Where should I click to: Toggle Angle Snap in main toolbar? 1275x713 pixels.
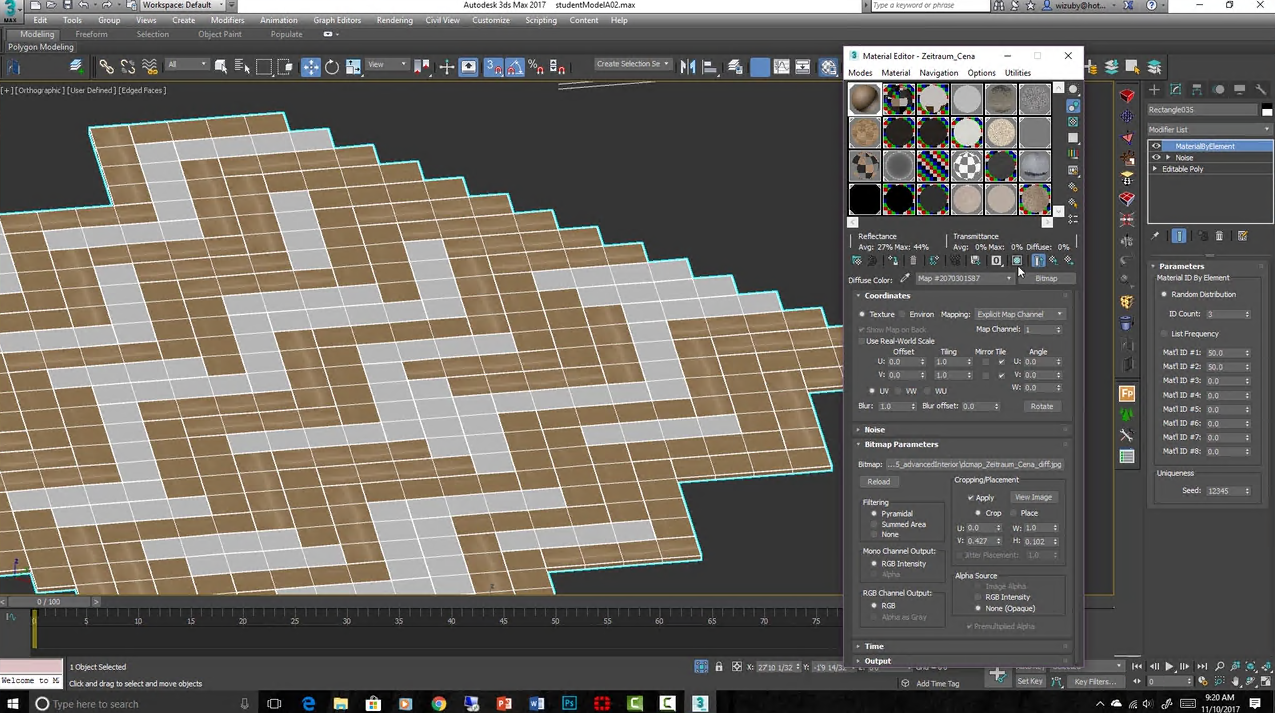[x=515, y=67]
